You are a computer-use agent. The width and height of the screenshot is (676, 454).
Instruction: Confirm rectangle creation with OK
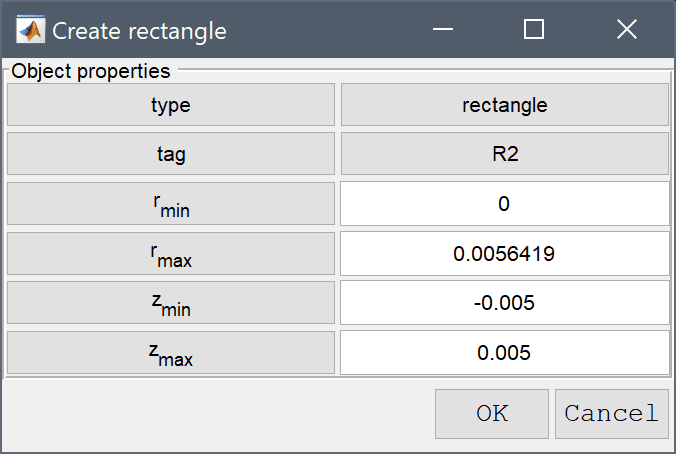tap(491, 414)
